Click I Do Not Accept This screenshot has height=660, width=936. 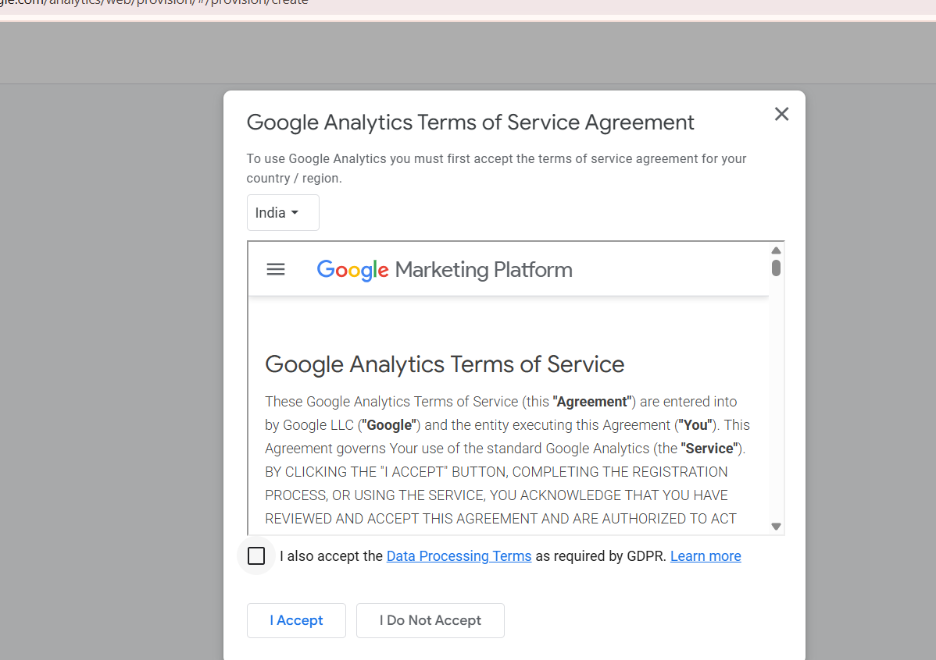pyautogui.click(x=429, y=620)
